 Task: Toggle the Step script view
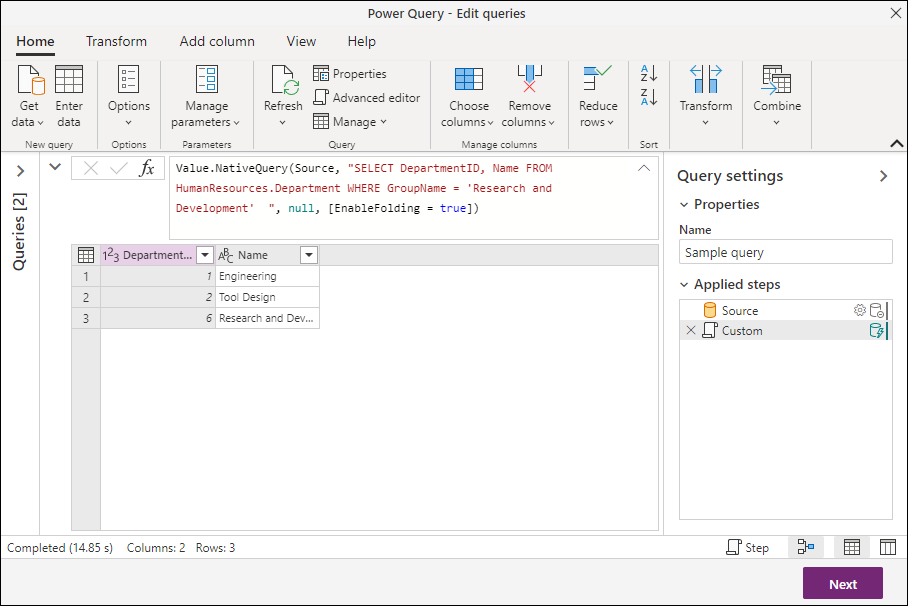[748, 547]
